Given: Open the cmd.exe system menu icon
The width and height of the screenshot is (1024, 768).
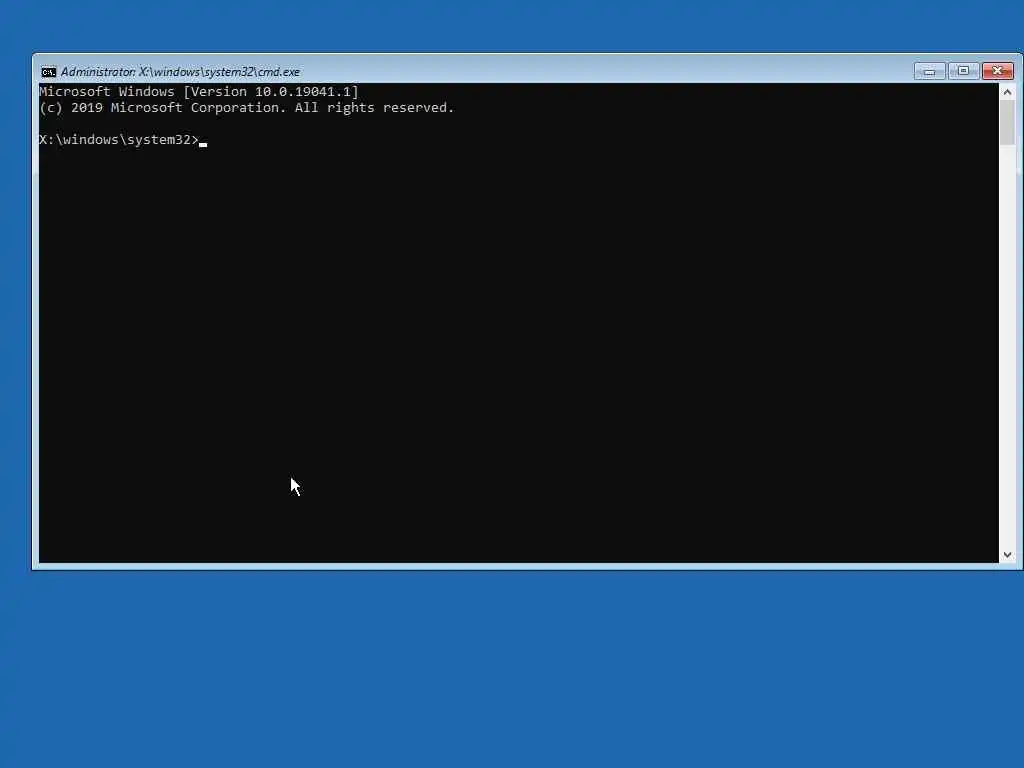Looking at the screenshot, I should (x=48, y=72).
